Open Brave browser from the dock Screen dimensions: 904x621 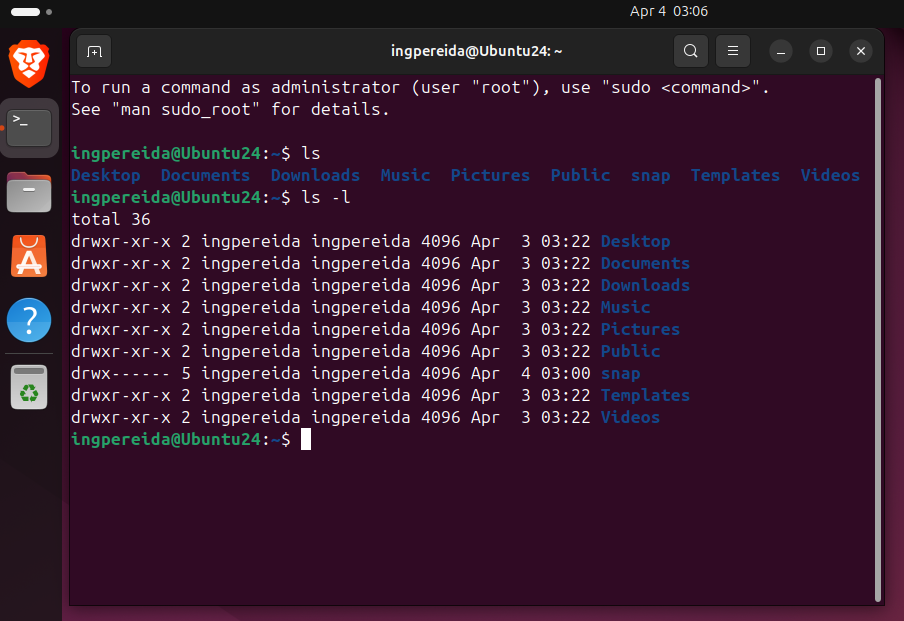pos(29,65)
